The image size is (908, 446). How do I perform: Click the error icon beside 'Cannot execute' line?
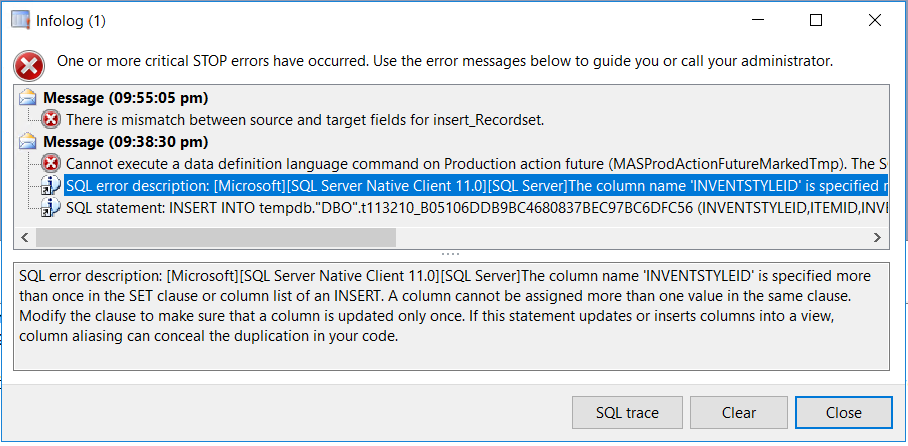coord(51,164)
